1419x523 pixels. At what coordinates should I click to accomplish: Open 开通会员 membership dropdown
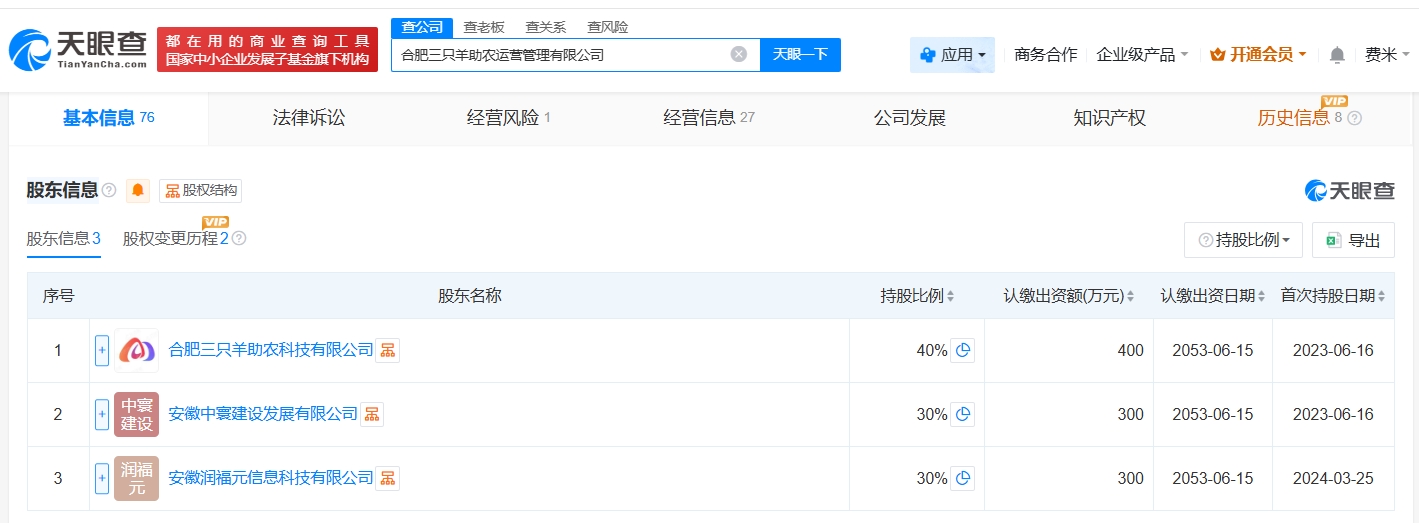coord(1258,54)
